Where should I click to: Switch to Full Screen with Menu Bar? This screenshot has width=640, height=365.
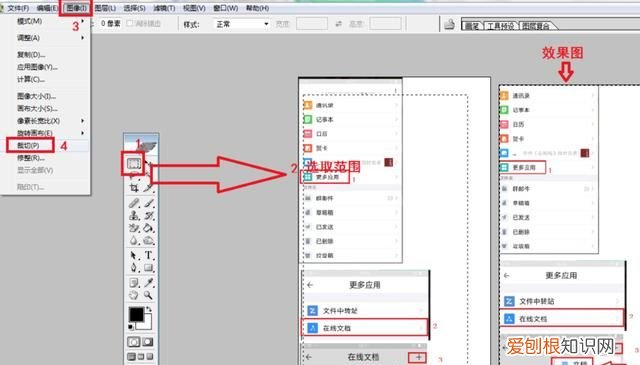point(141,357)
